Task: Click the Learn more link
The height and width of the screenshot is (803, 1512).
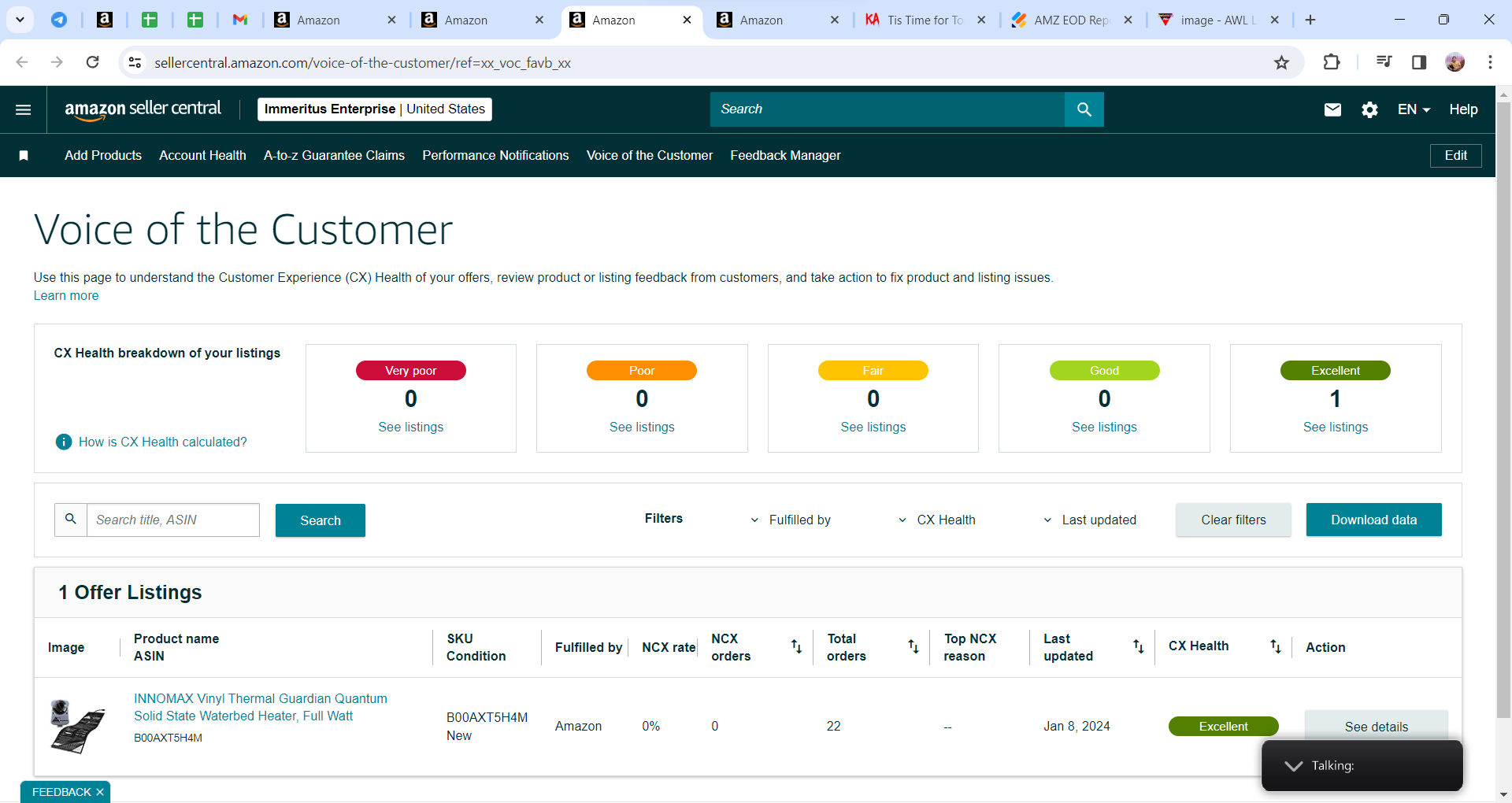Action: (66, 296)
